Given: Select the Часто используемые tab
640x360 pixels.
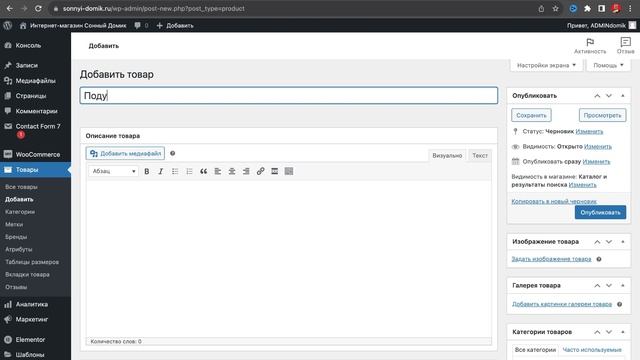Looking at the screenshot, I should pyautogui.click(x=592, y=350).
